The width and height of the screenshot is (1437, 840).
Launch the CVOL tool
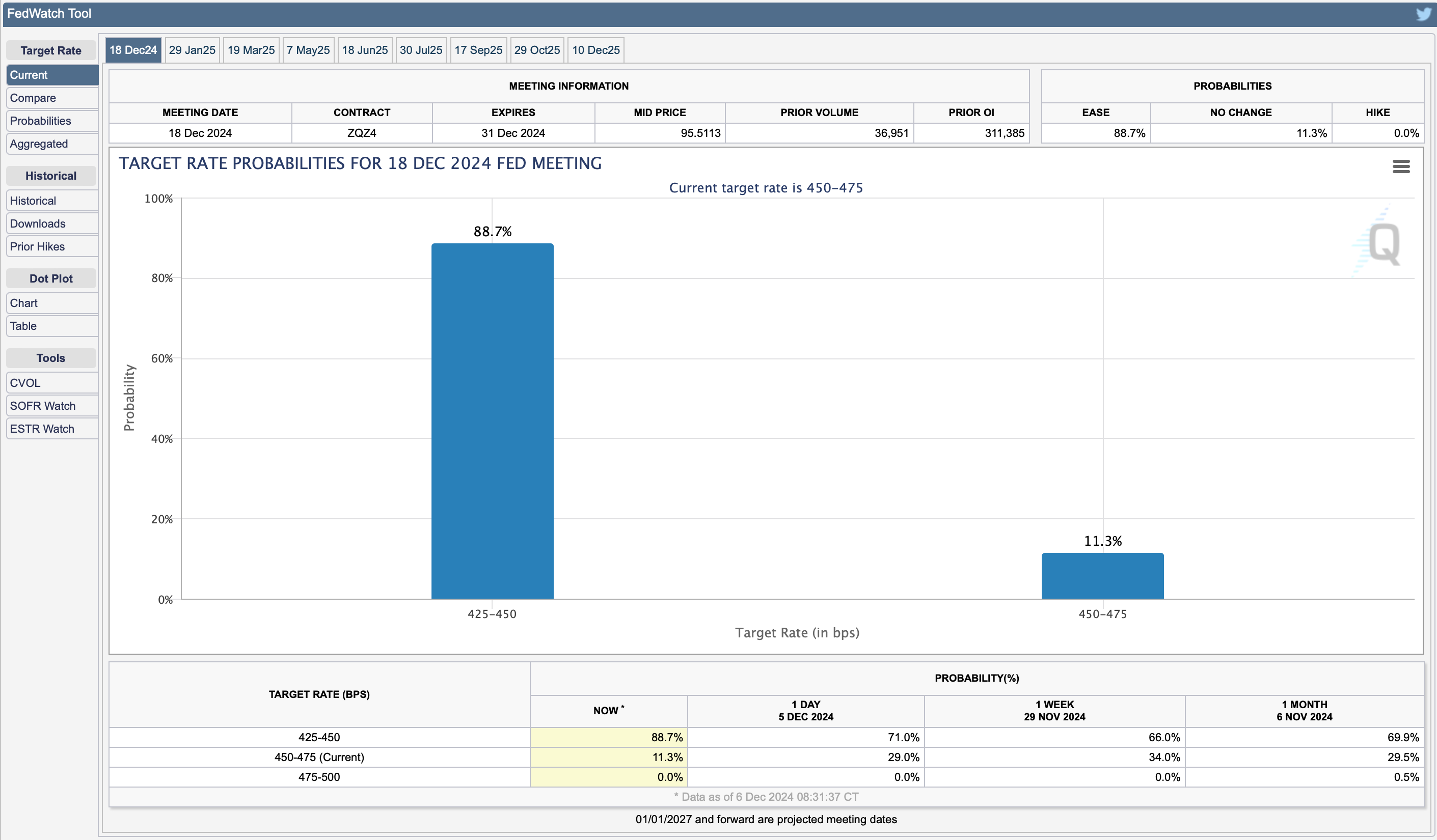tap(51, 383)
